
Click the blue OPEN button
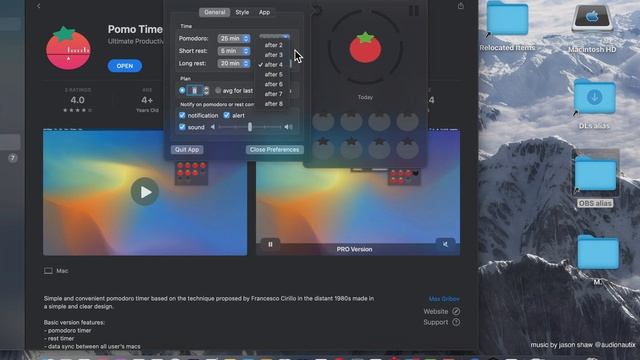coord(125,66)
